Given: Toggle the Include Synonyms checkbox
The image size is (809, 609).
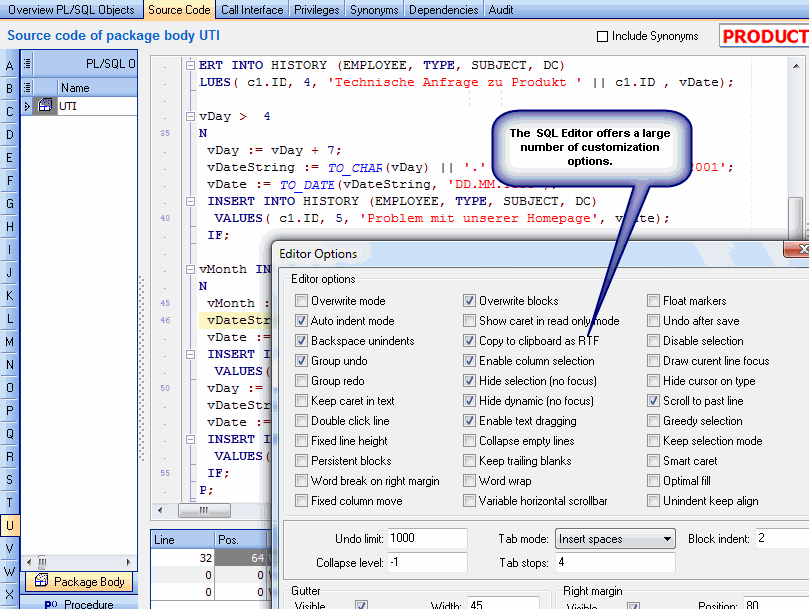Looking at the screenshot, I should (x=602, y=36).
